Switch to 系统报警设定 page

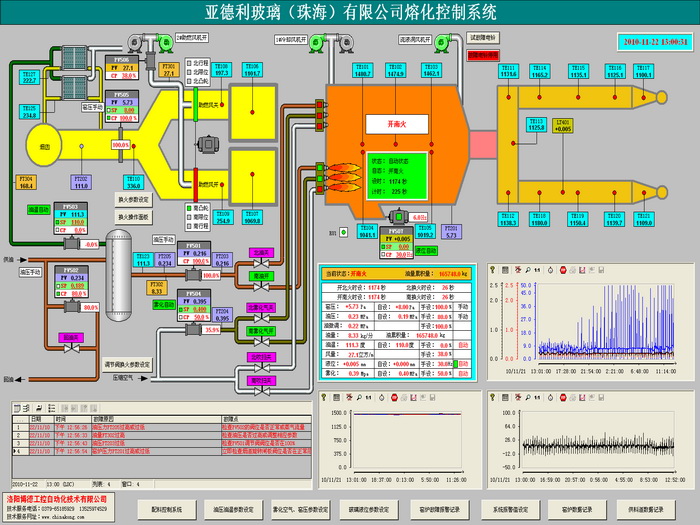pyautogui.click(x=509, y=508)
